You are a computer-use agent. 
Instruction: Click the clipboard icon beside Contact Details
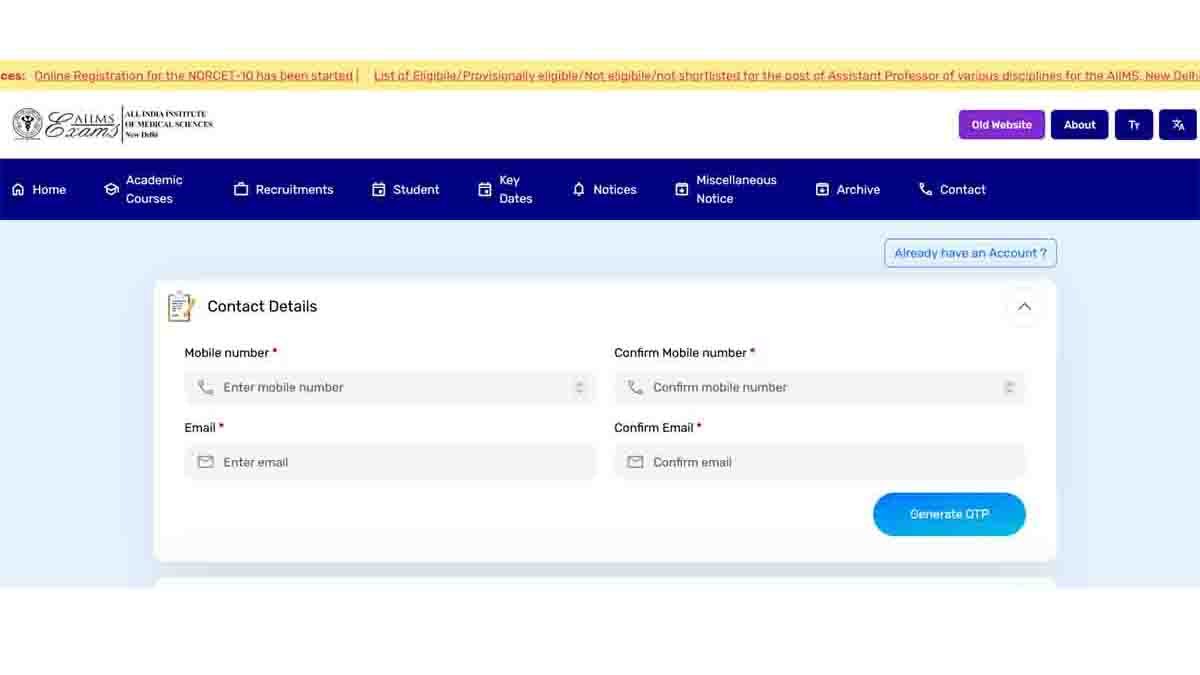pyautogui.click(x=181, y=306)
